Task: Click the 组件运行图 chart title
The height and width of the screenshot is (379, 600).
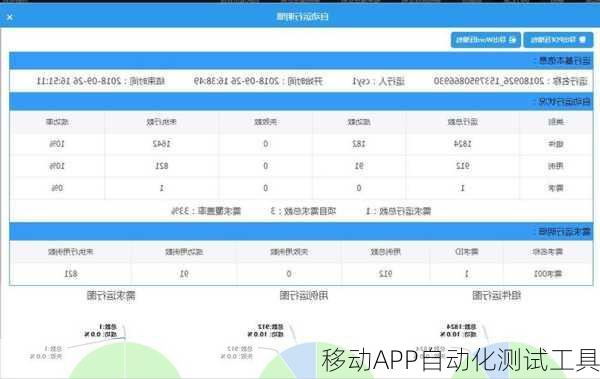Action: (496, 295)
